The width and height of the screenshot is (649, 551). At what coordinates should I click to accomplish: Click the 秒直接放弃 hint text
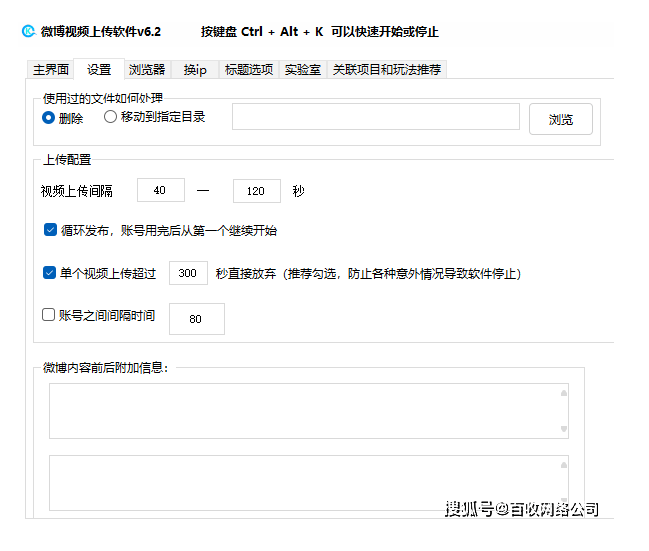click(x=368, y=274)
